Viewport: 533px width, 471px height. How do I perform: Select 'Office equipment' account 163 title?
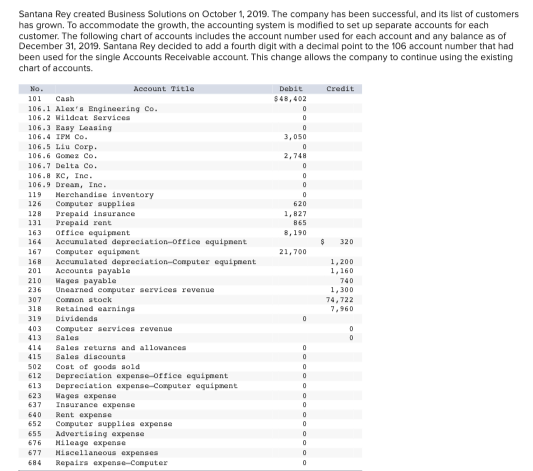[x=93, y=233]
